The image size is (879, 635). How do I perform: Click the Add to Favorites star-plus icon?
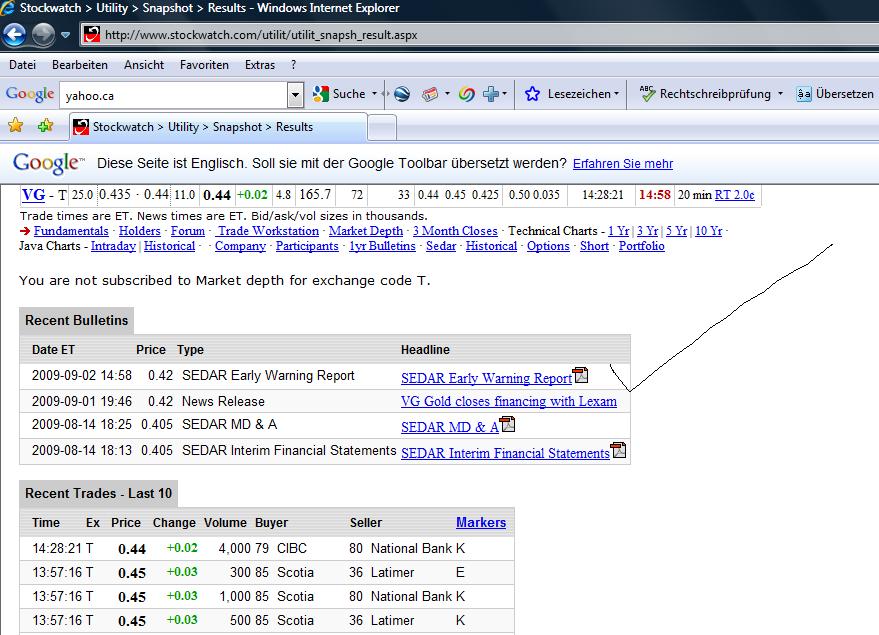(x=45, y=125)
